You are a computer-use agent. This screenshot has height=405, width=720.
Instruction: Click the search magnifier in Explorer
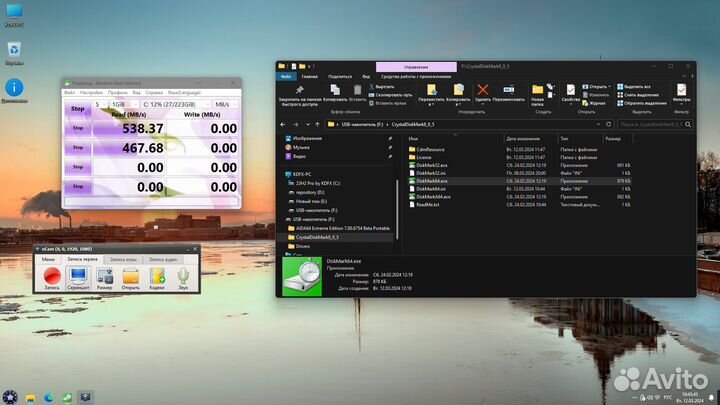(x=688, y=124)
